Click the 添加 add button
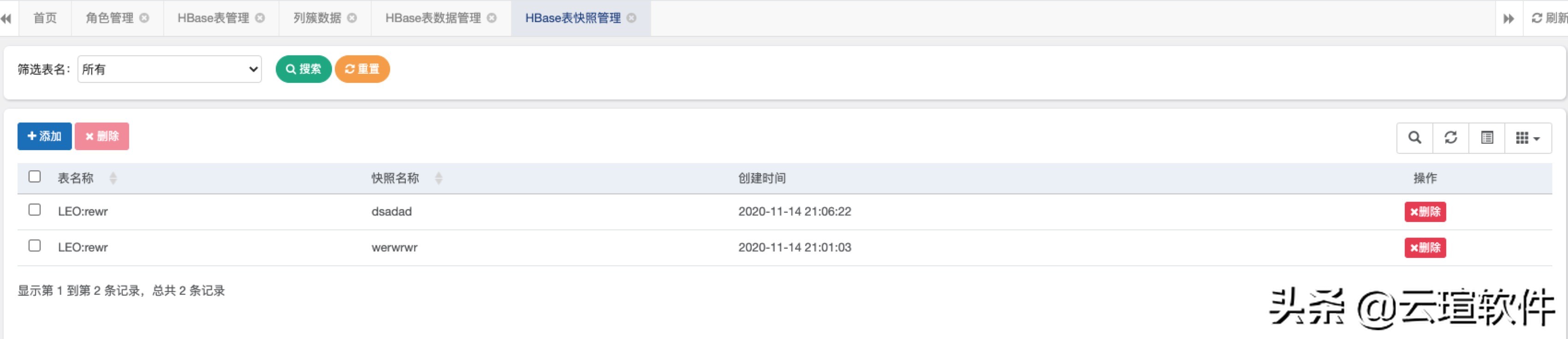1568x339 pixels. point(44,136)
